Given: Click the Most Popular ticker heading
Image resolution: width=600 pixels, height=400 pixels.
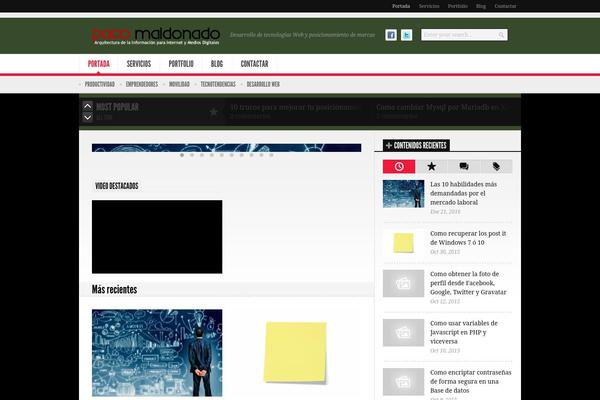Looking at the screenshot, I should click(x=117, y=107).
